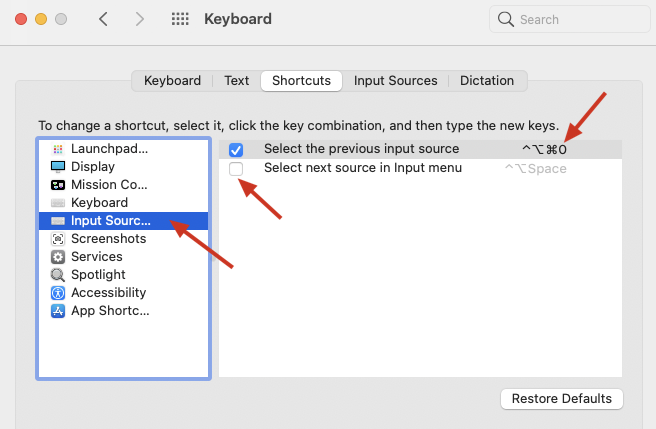Go back using the back arrow

tap(104, 19)
